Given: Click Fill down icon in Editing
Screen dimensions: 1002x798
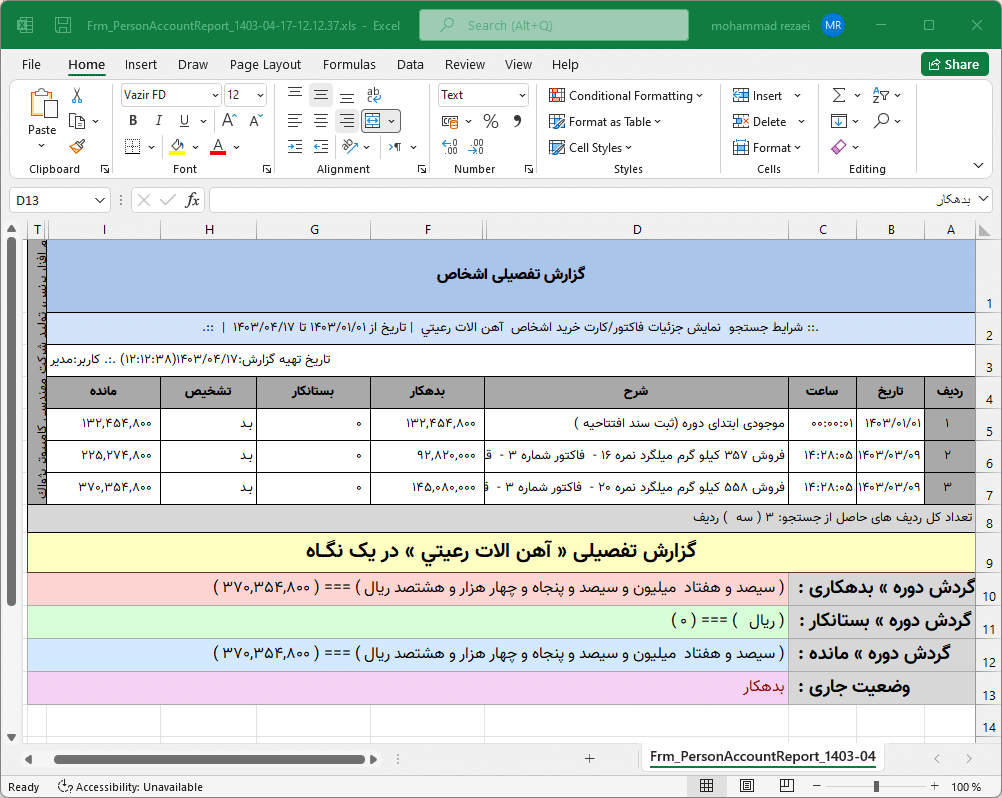Looking at the screenshot, I should click(838, 121).
